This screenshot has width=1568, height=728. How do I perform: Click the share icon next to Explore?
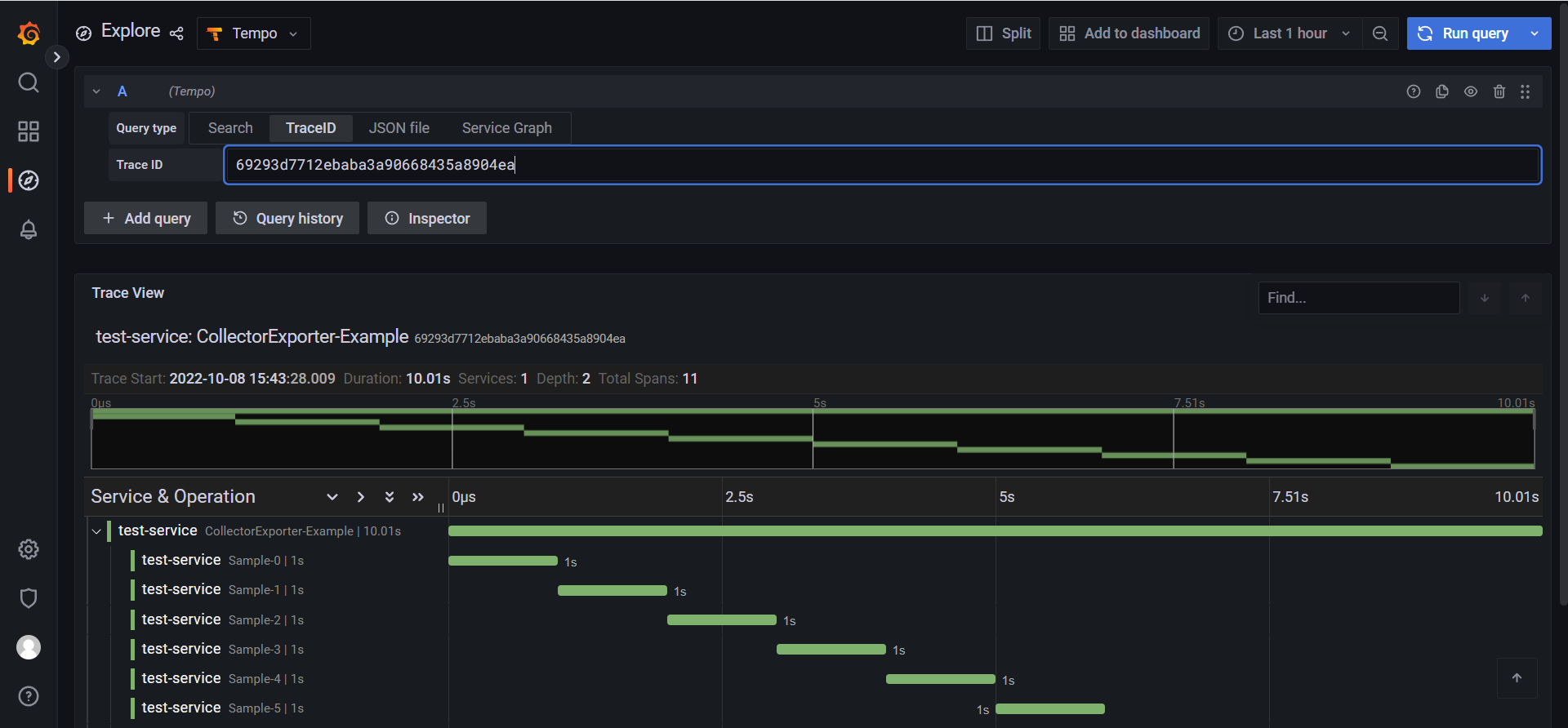(176, 33)
